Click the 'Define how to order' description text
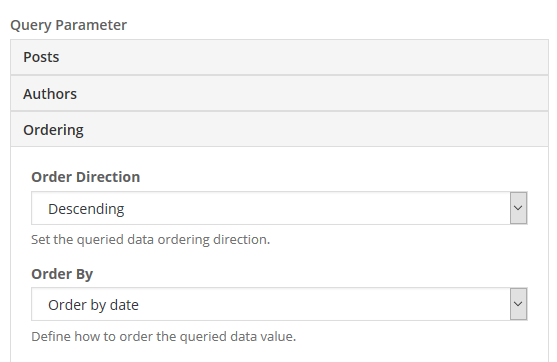Viewport: 557px width, 362px height. pyautogui.click(x=163, y=336)
